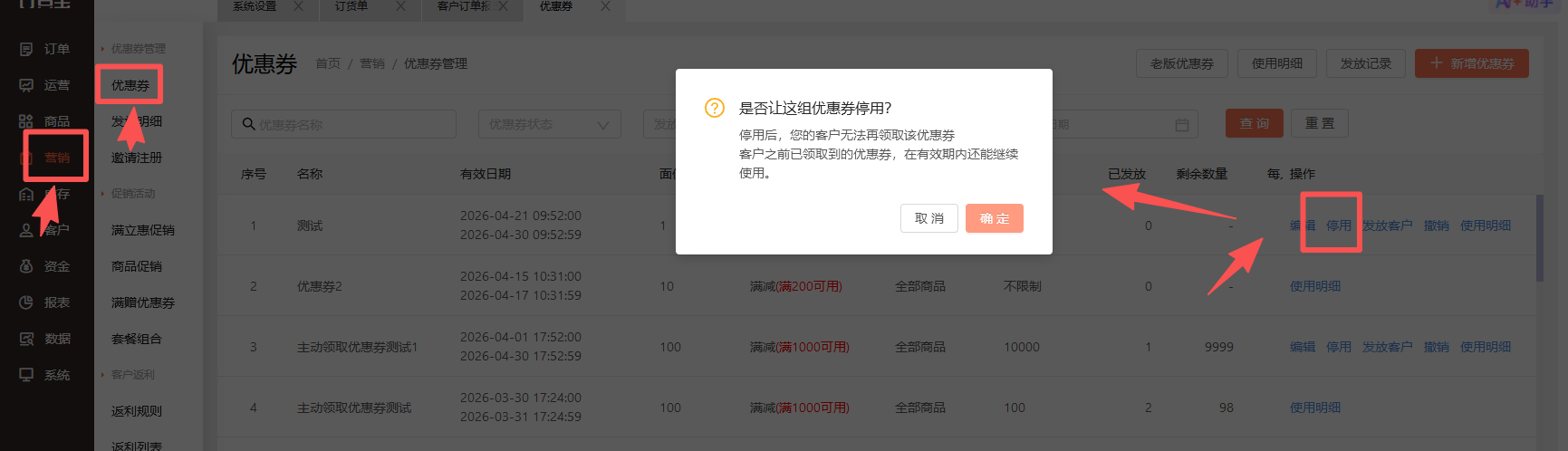Click the coupon name 优惠券2 cell
This screenshot has height=451, width=1568.
[320, 286]
